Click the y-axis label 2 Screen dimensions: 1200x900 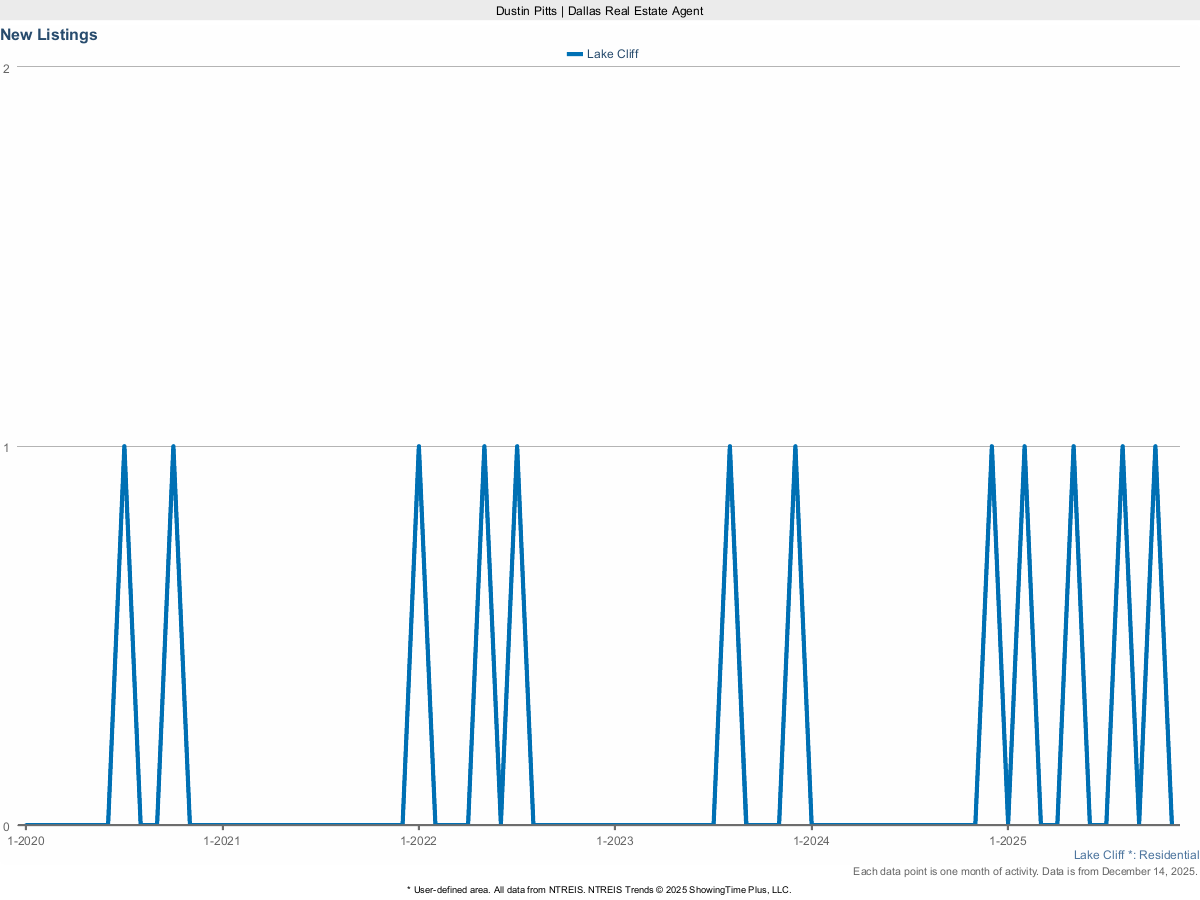[x=7, y=68]
